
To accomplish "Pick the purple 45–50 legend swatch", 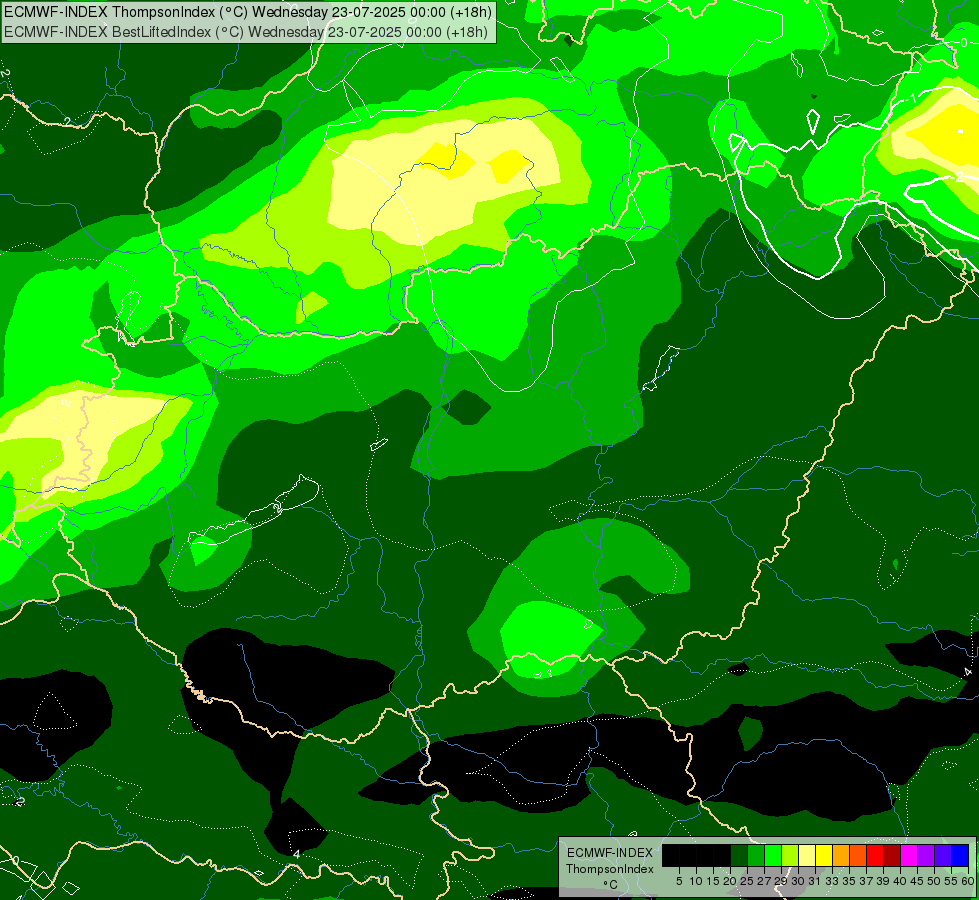I will (926, 855).
